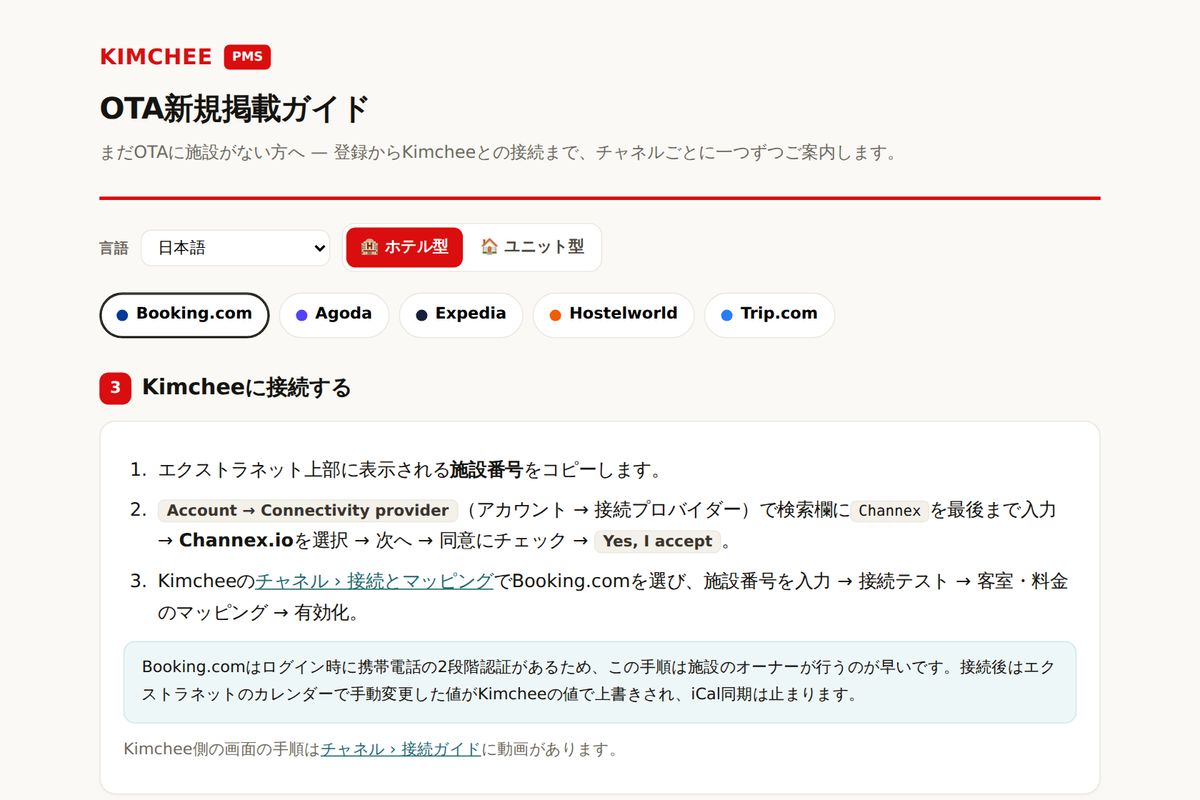Viewport: 1200px width, 800px height.
Task: Click the 言語 label
Action: point(114,248)
